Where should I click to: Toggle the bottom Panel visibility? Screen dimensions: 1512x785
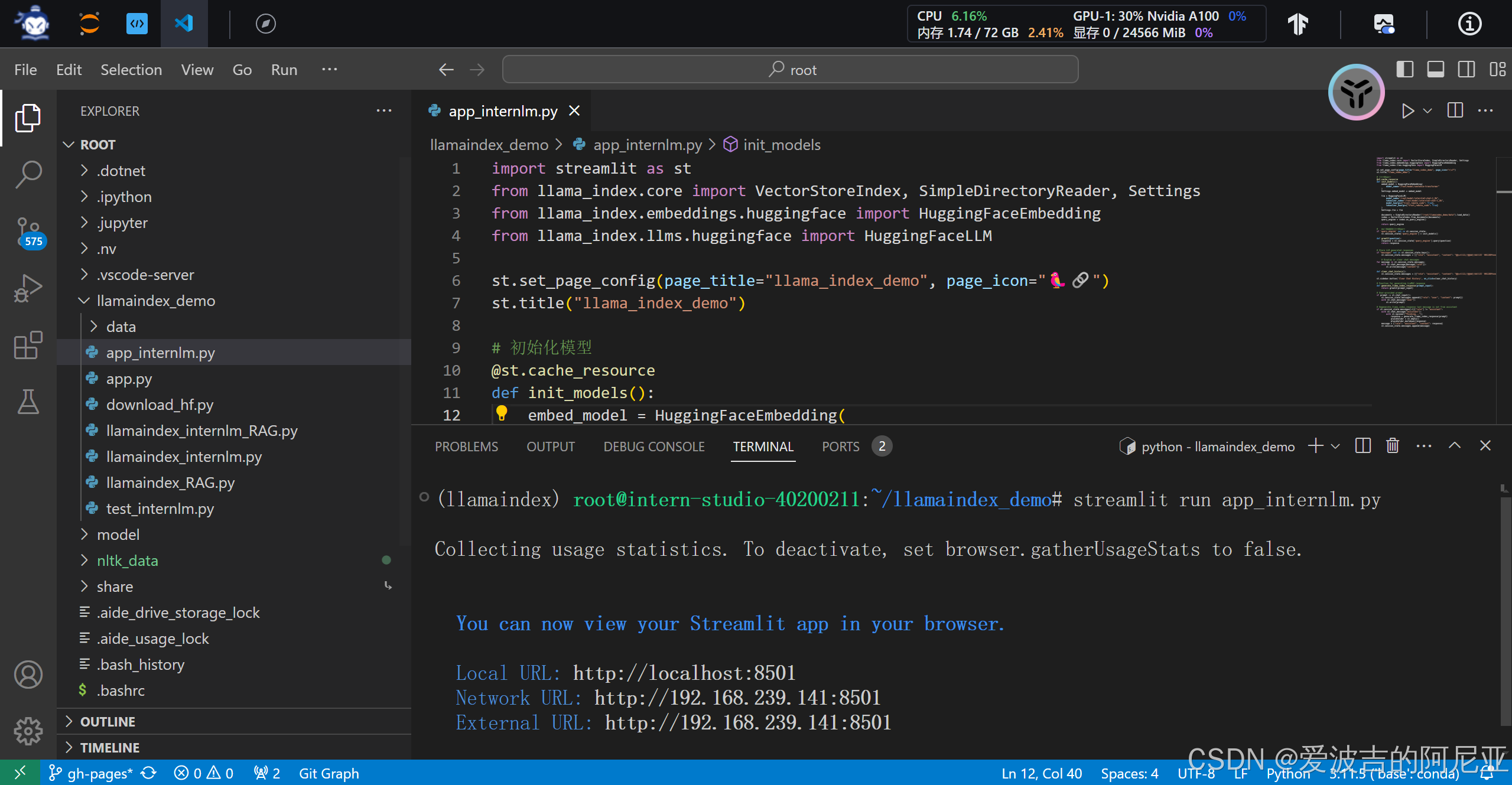tap(1436, 70)
